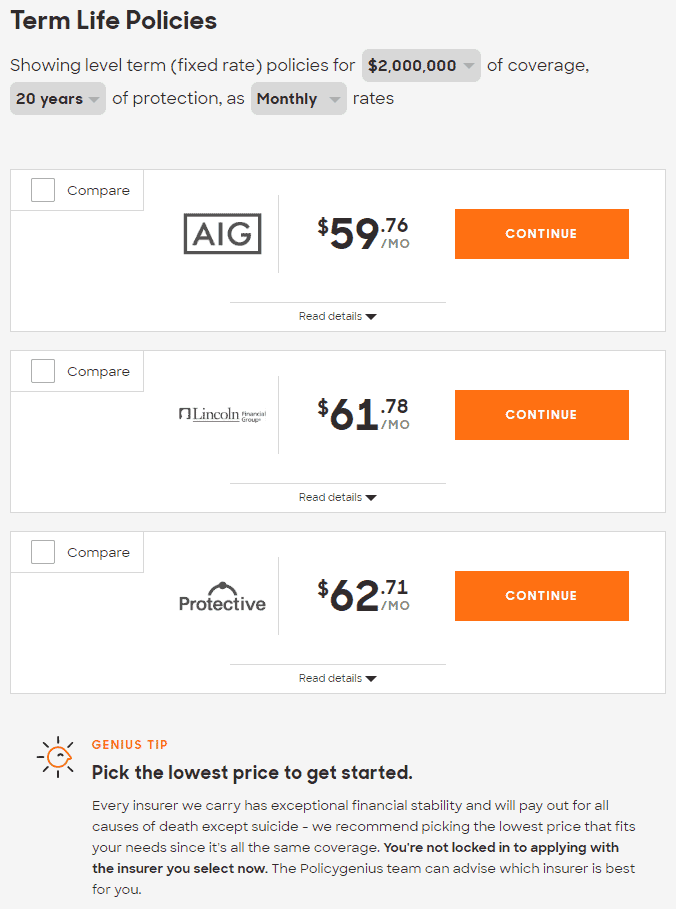The height and width of the screenshot is (909, 676).
Task: Expand Read details for Lincoln policy
Action: tap(337, 497)
